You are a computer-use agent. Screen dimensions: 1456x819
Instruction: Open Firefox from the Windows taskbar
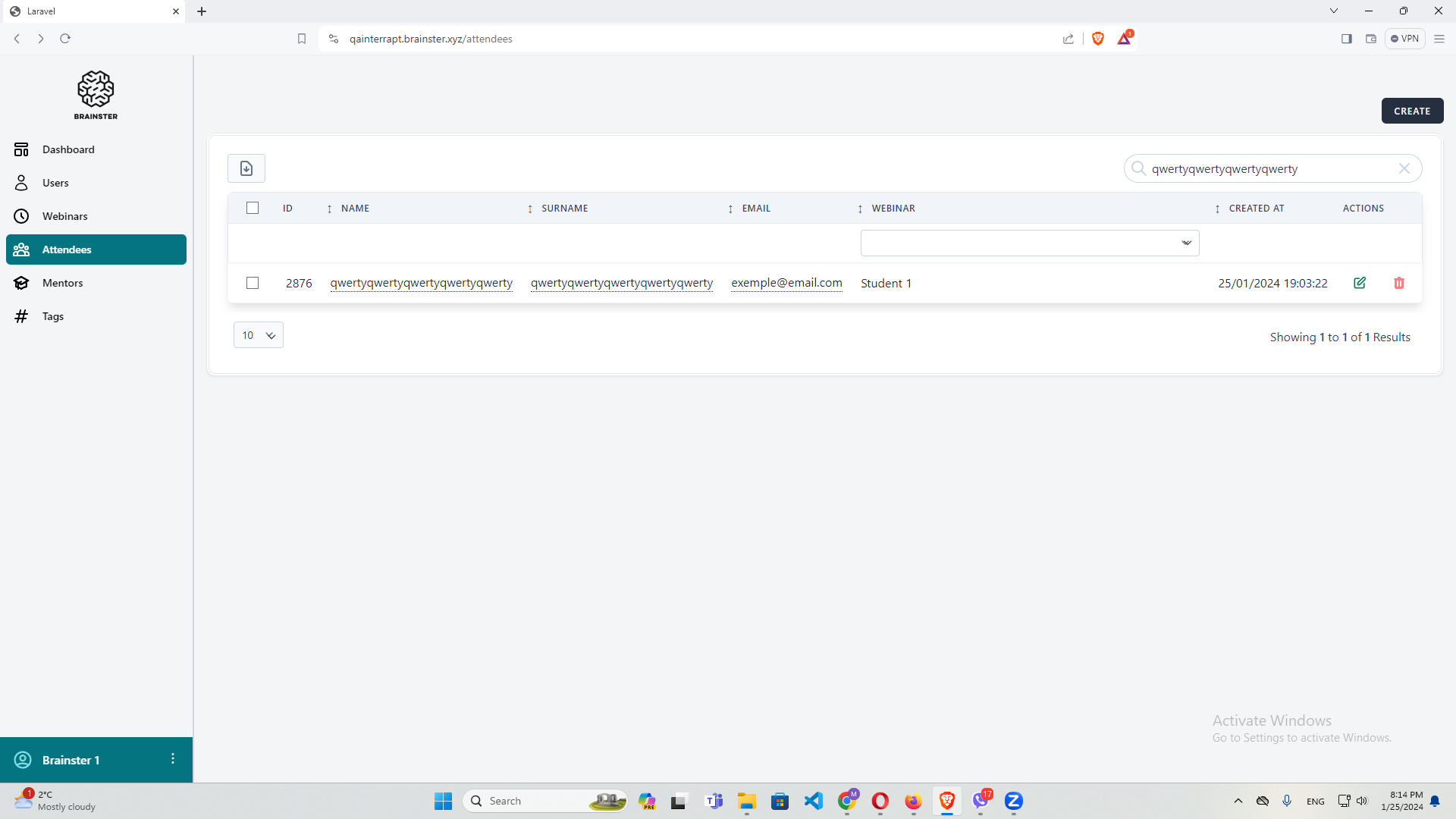tap(913, 801)
